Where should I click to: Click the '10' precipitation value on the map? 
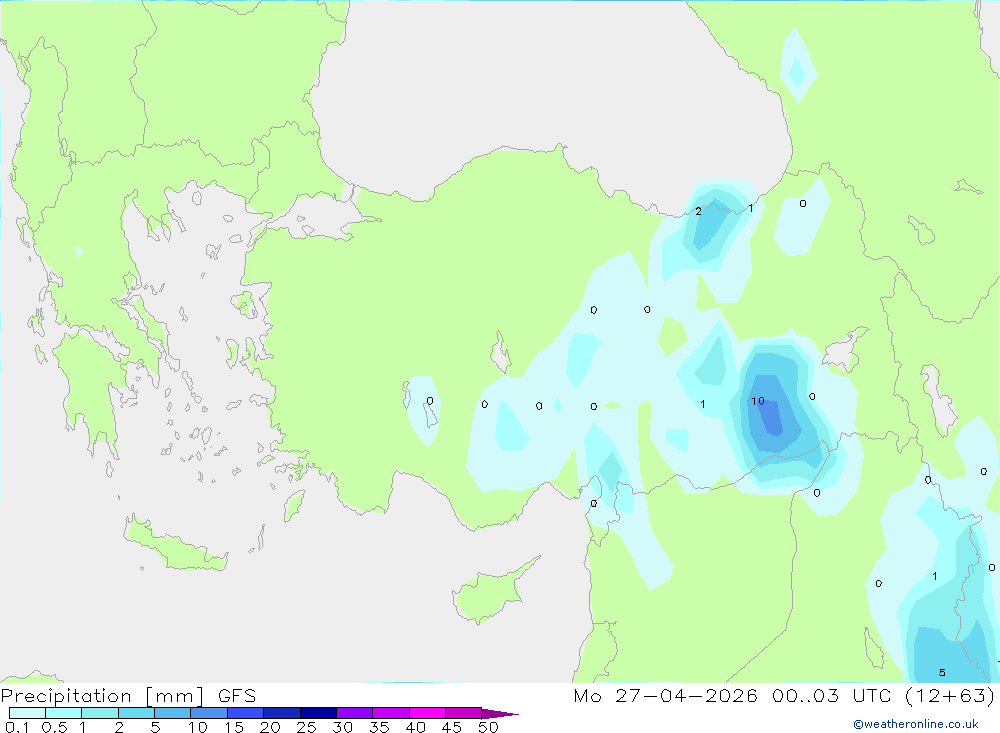tap(758, 401)
